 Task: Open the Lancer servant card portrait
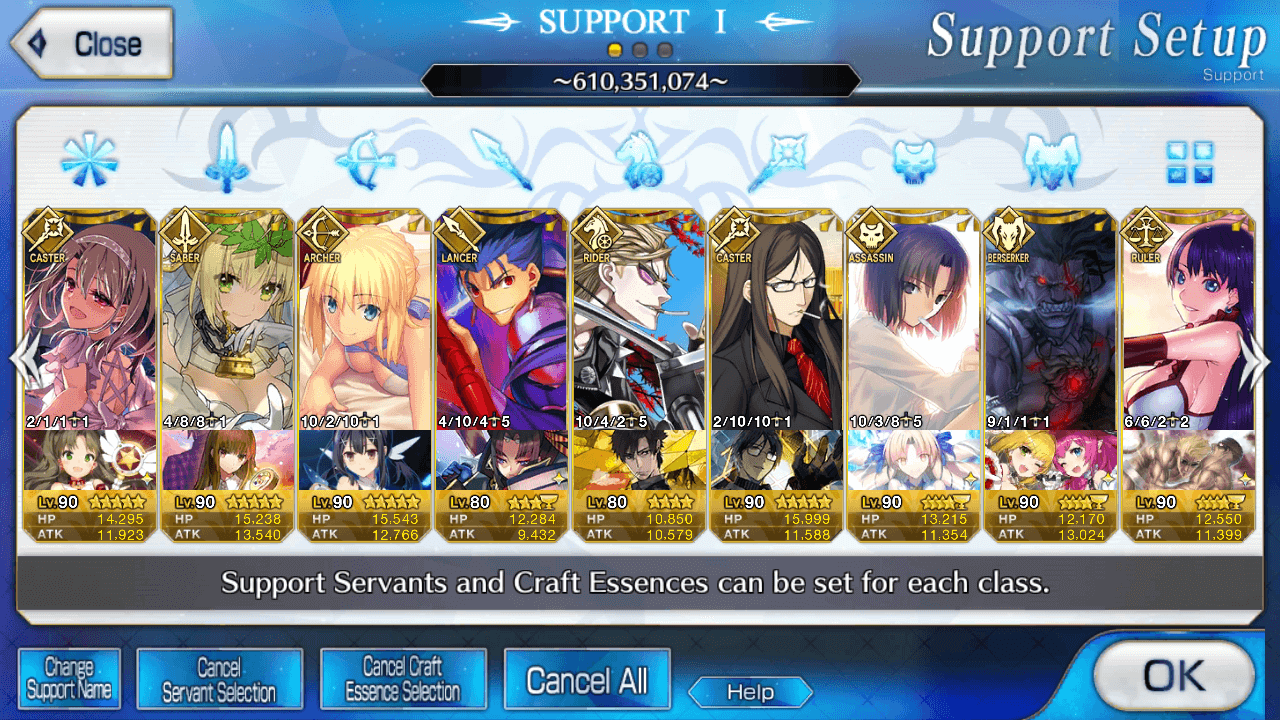click(x=501, y=319)
